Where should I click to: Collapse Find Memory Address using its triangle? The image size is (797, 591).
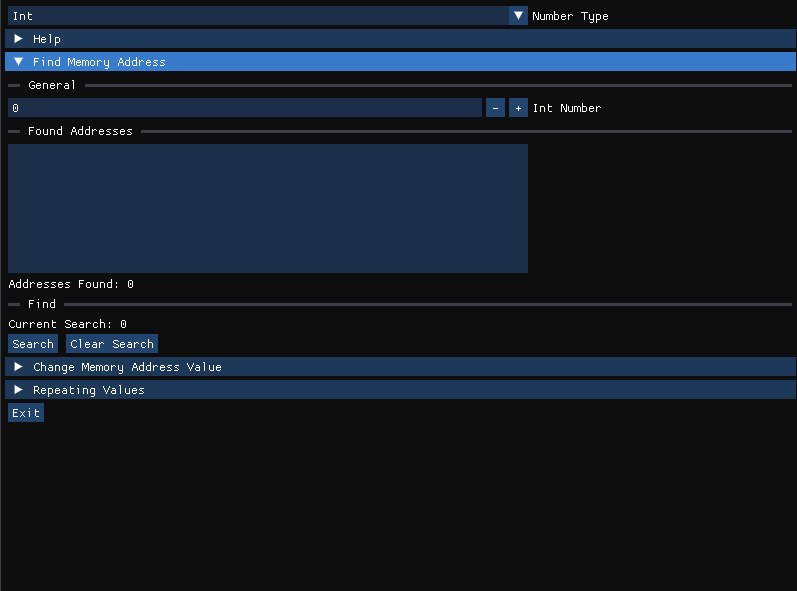point(18,62)
